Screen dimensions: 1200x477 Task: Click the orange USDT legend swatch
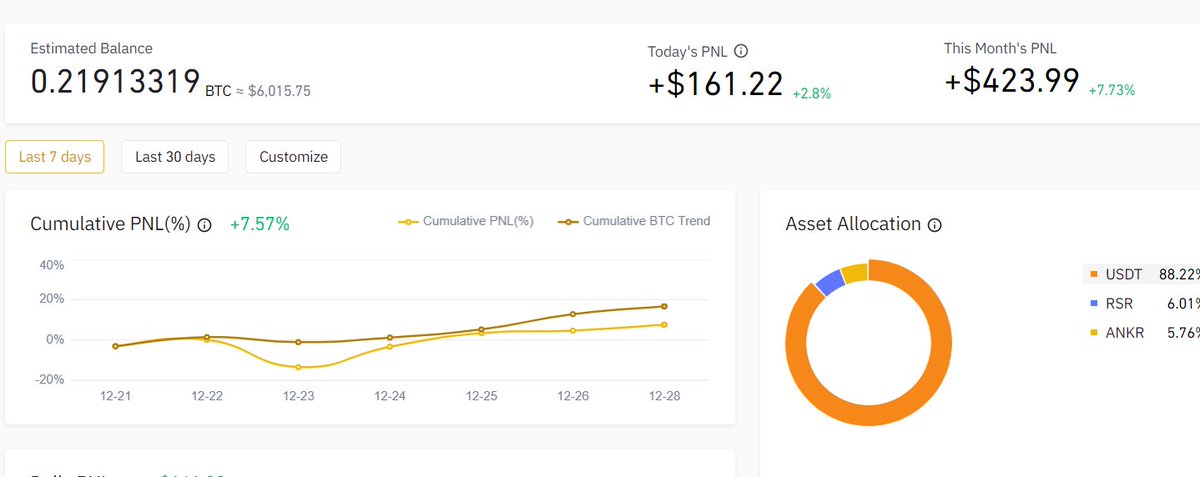click(x=1095, y=274)
